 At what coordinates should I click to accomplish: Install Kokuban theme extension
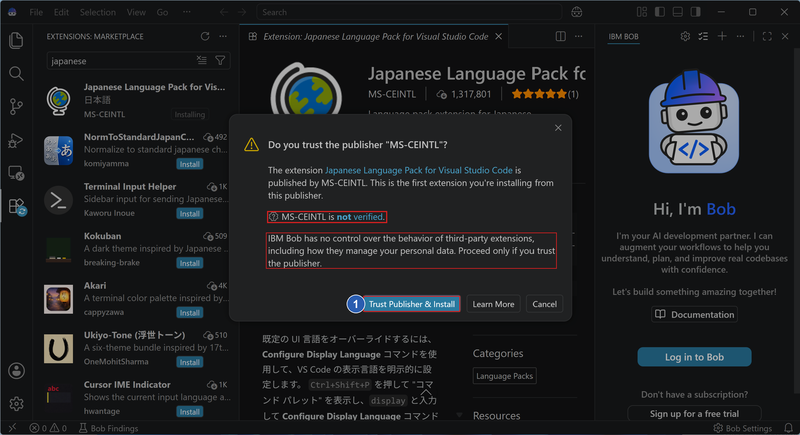pyautogui.click(x=190, y=263)
